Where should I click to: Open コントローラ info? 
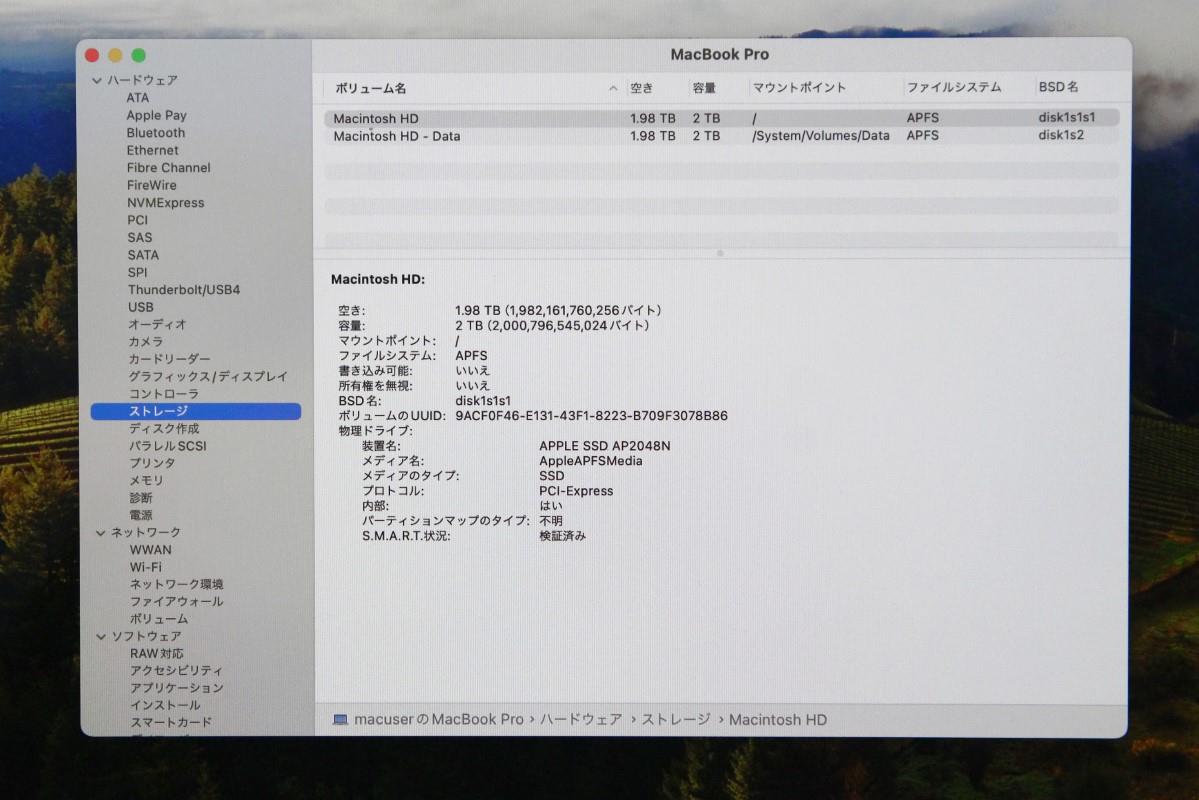coord(164,394)
